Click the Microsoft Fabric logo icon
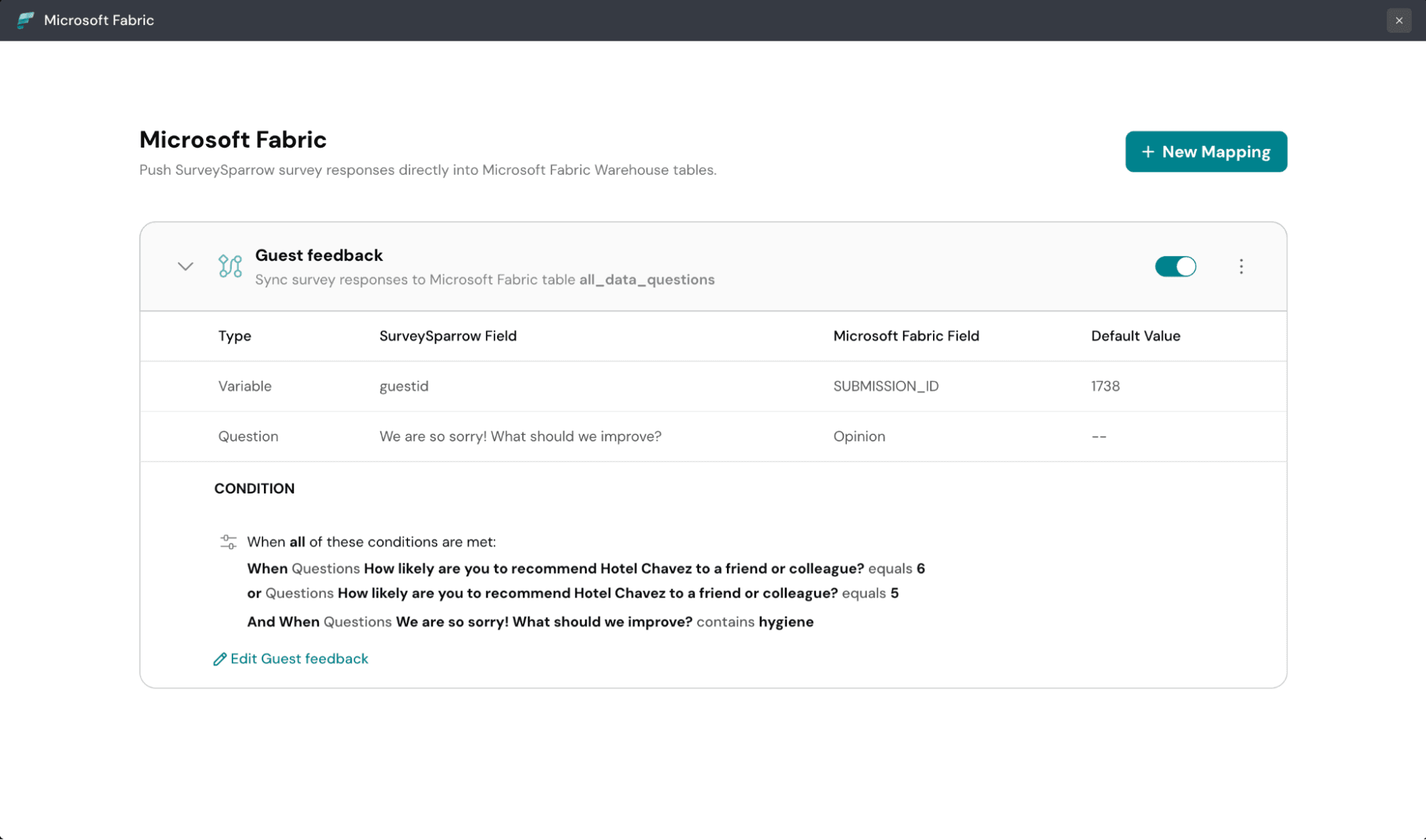1426x840 pixels. tap(25, 20)
